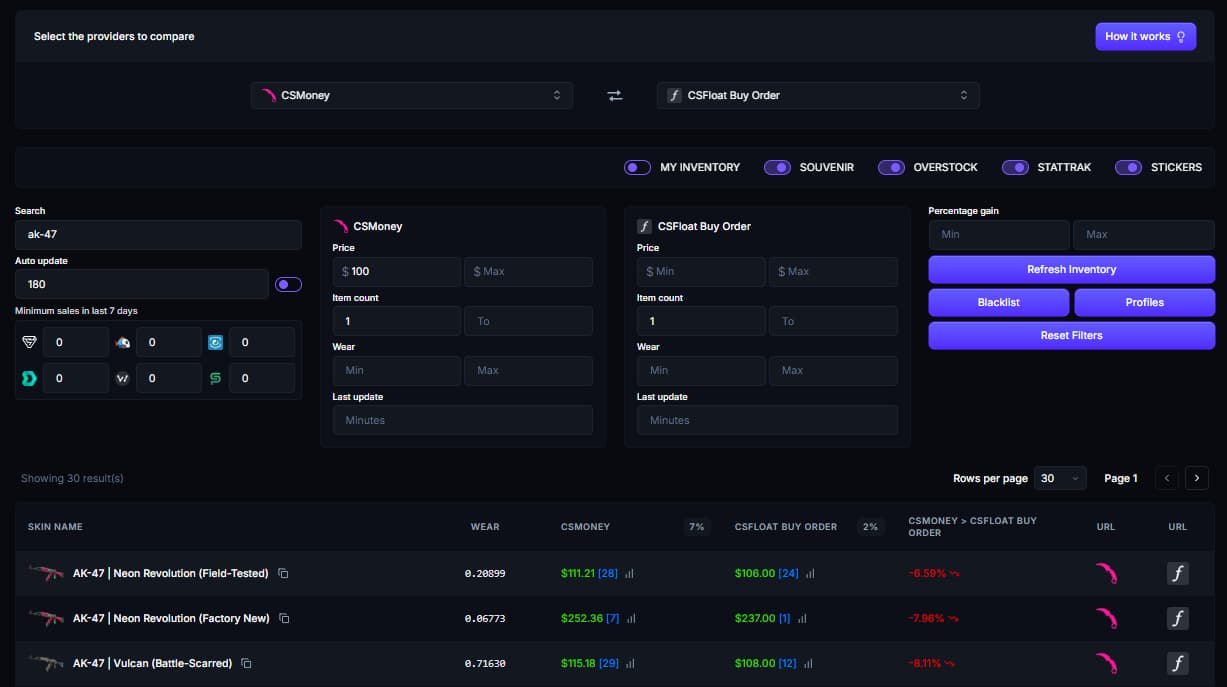Screen dimensions: 1227x687
Task: Click the 7% CSMoney fee badge
Action: (x=697, y=527)
